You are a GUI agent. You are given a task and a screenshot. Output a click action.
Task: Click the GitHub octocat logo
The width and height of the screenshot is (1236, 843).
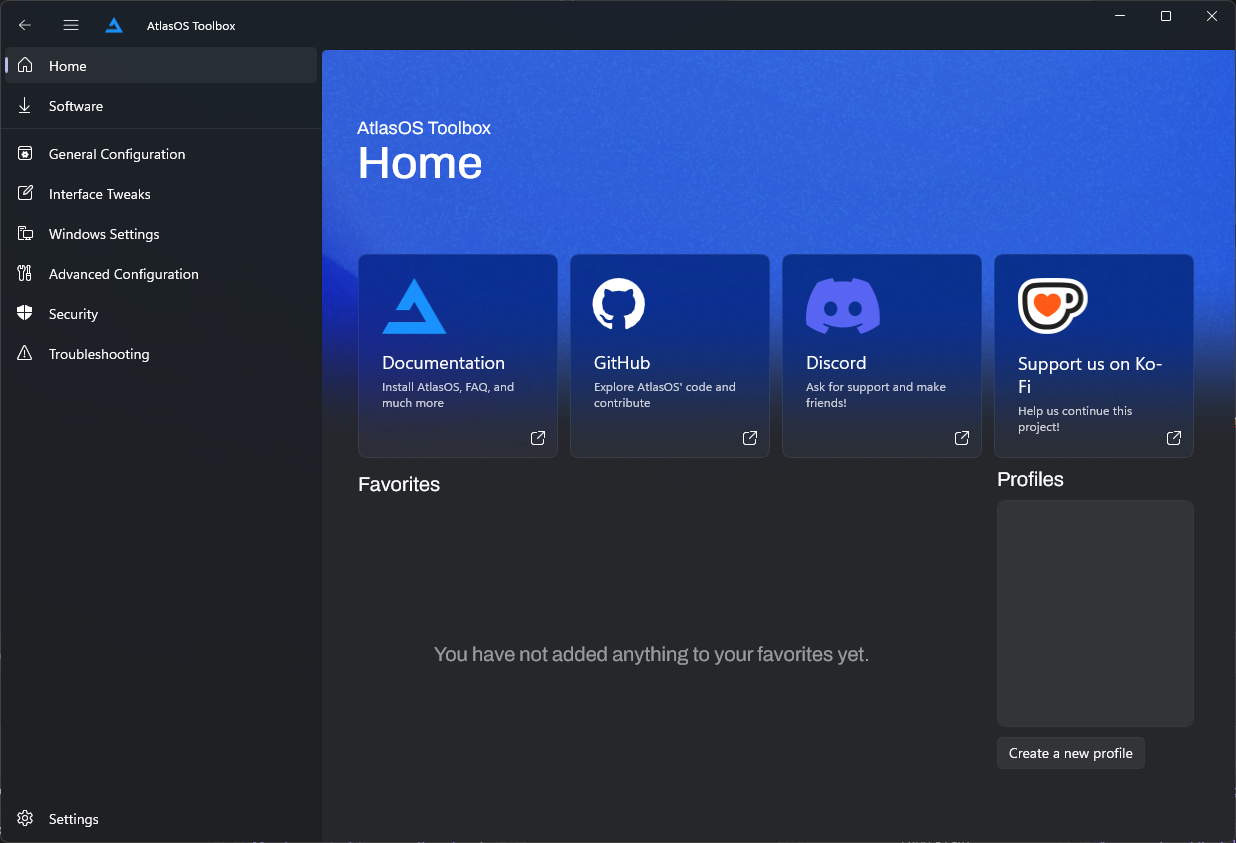(619, 304)
